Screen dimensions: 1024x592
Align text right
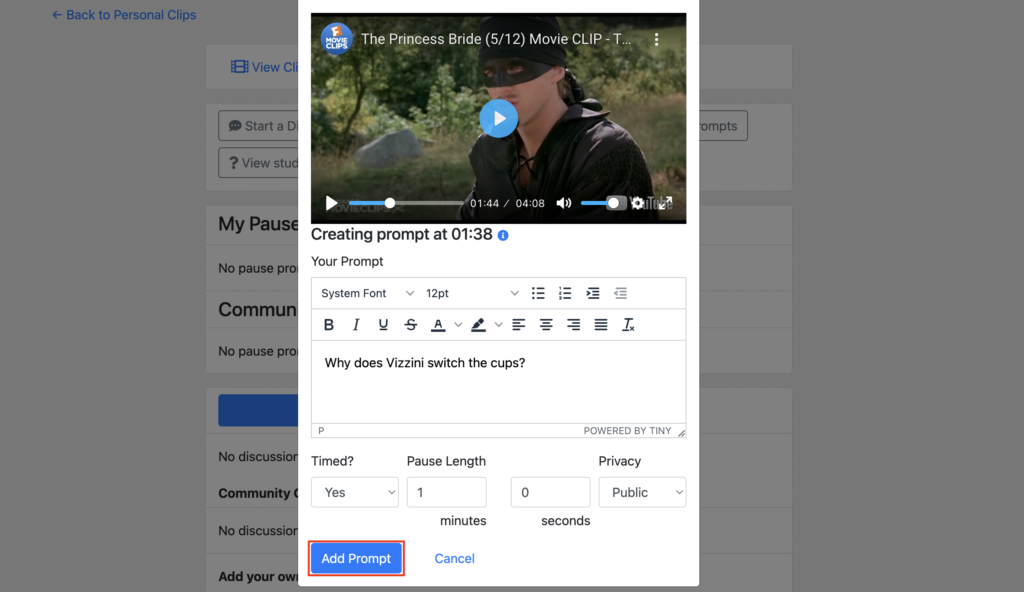pyautogui.click(x=573, y=325)
